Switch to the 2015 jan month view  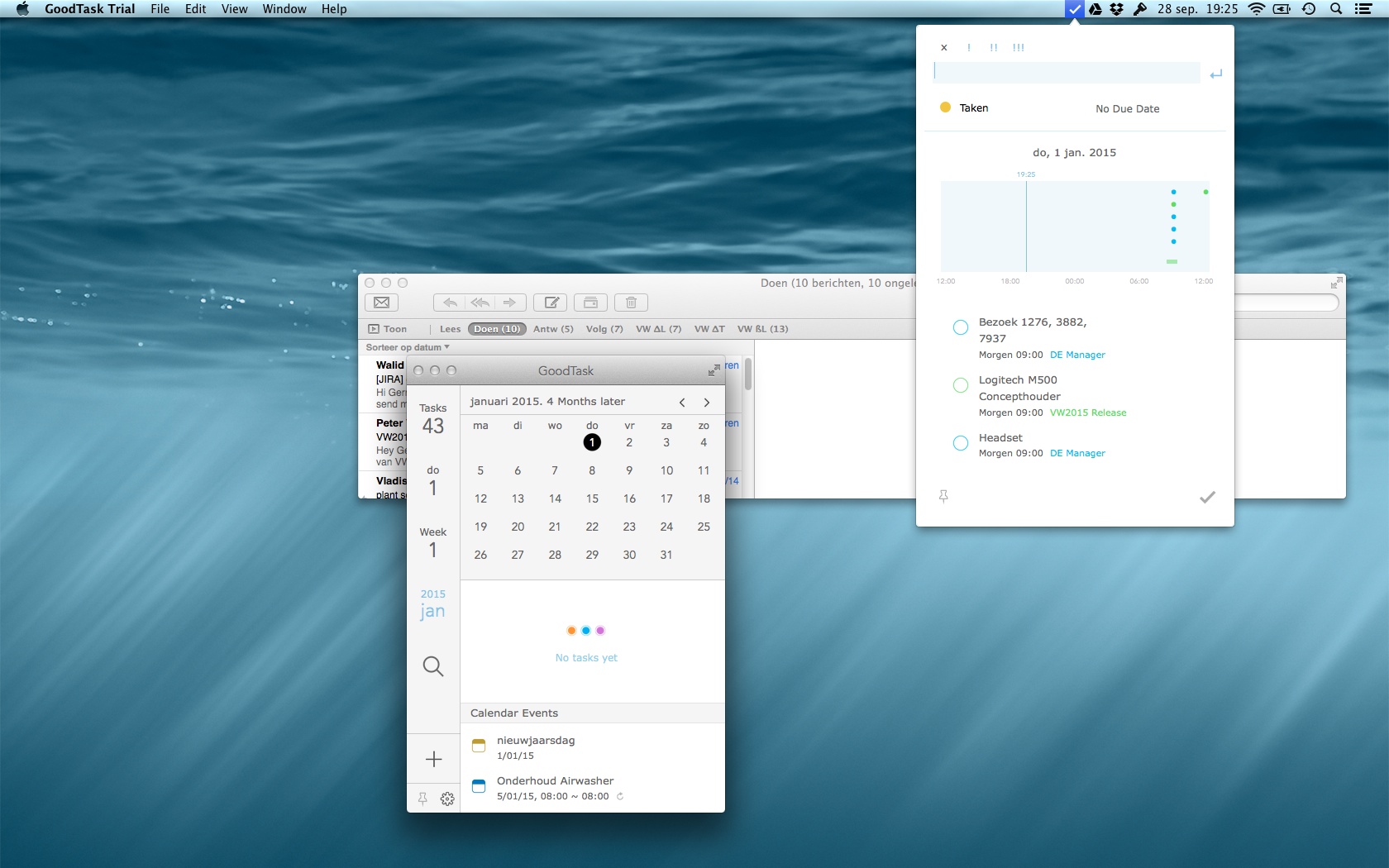(x=432, y=605)
